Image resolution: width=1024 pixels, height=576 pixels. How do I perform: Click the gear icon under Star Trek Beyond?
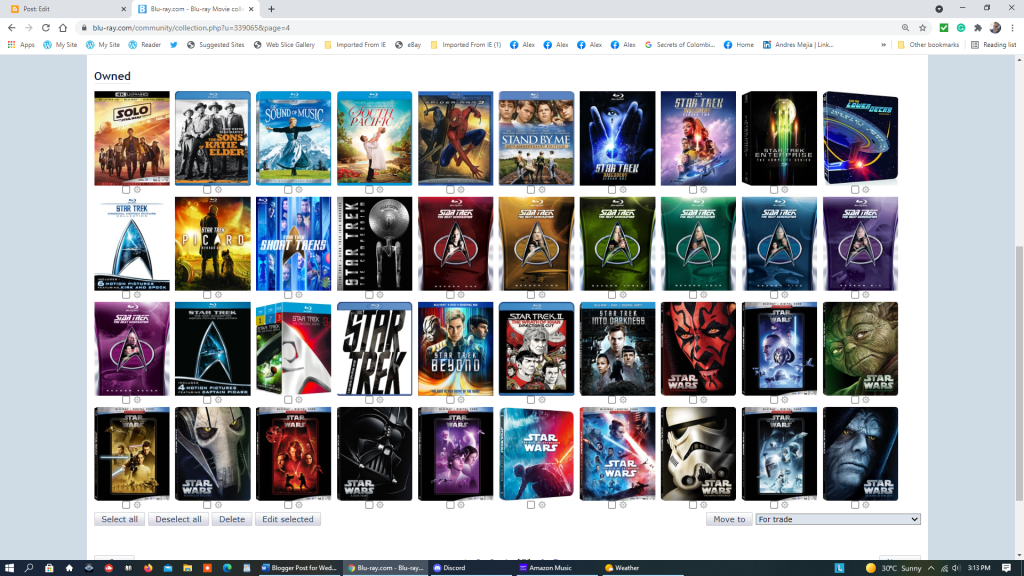[461, 400]
